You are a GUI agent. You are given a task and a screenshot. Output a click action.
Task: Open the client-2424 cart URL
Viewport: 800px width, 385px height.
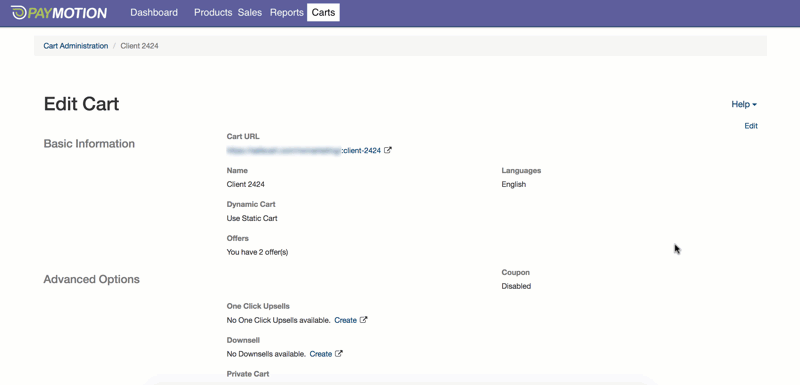tap(304, 150)
